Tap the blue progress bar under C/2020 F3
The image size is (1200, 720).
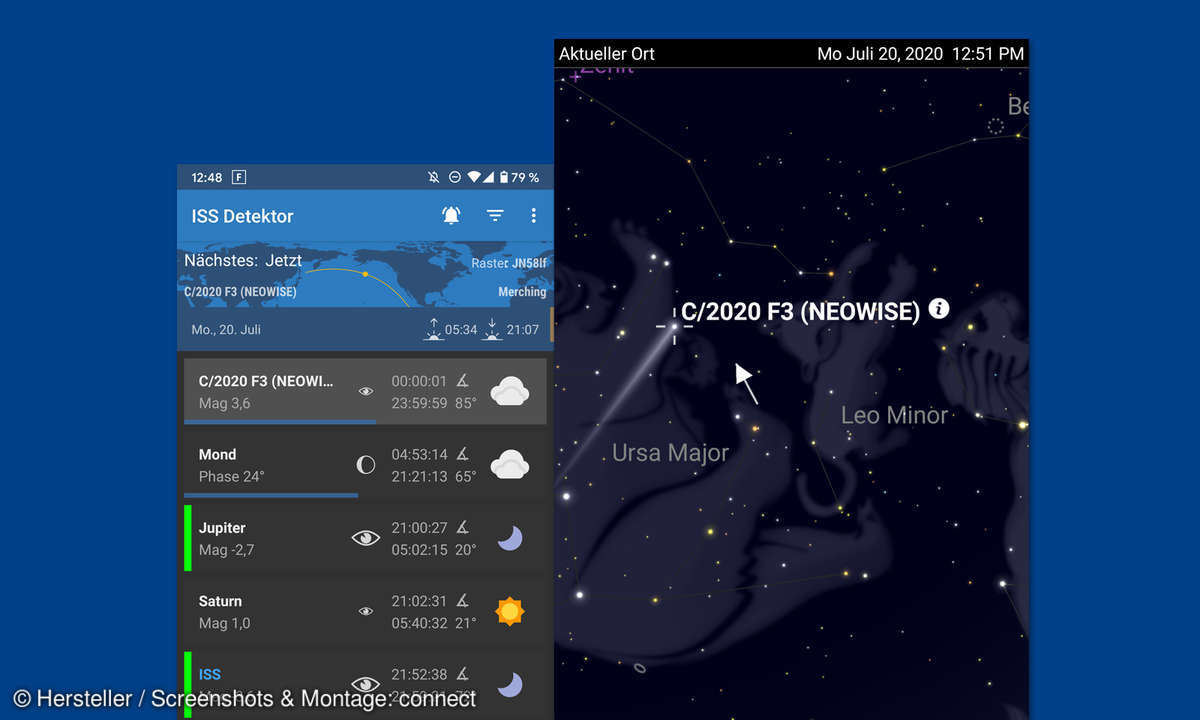point(281,422)
